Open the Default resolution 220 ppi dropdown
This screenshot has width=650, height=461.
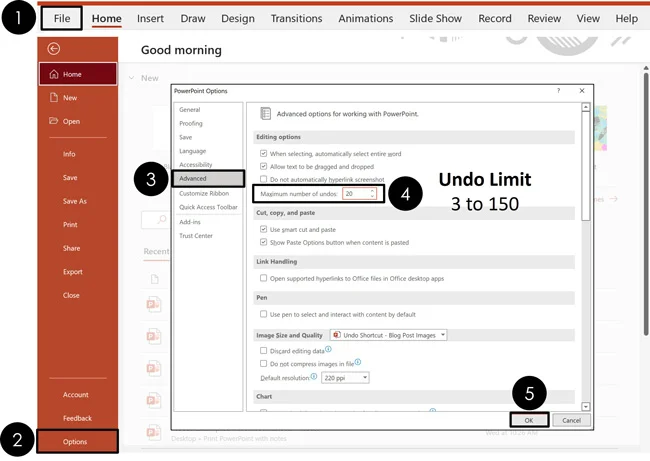tap(345, 378)
